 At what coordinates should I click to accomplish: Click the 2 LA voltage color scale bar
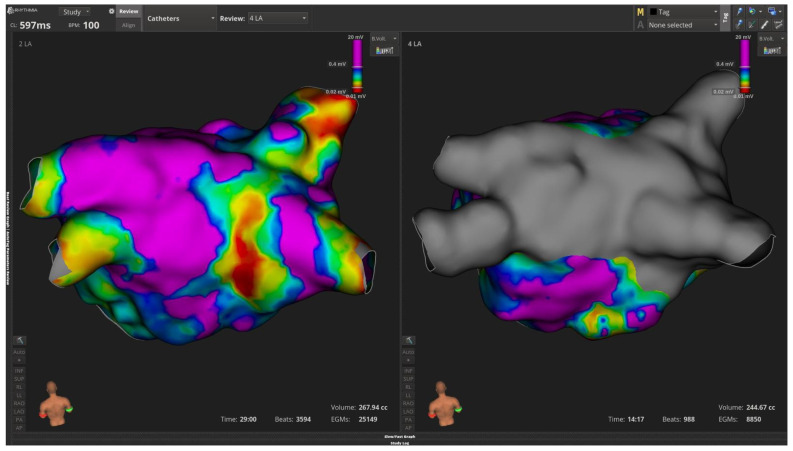click(x=357, y=66)
